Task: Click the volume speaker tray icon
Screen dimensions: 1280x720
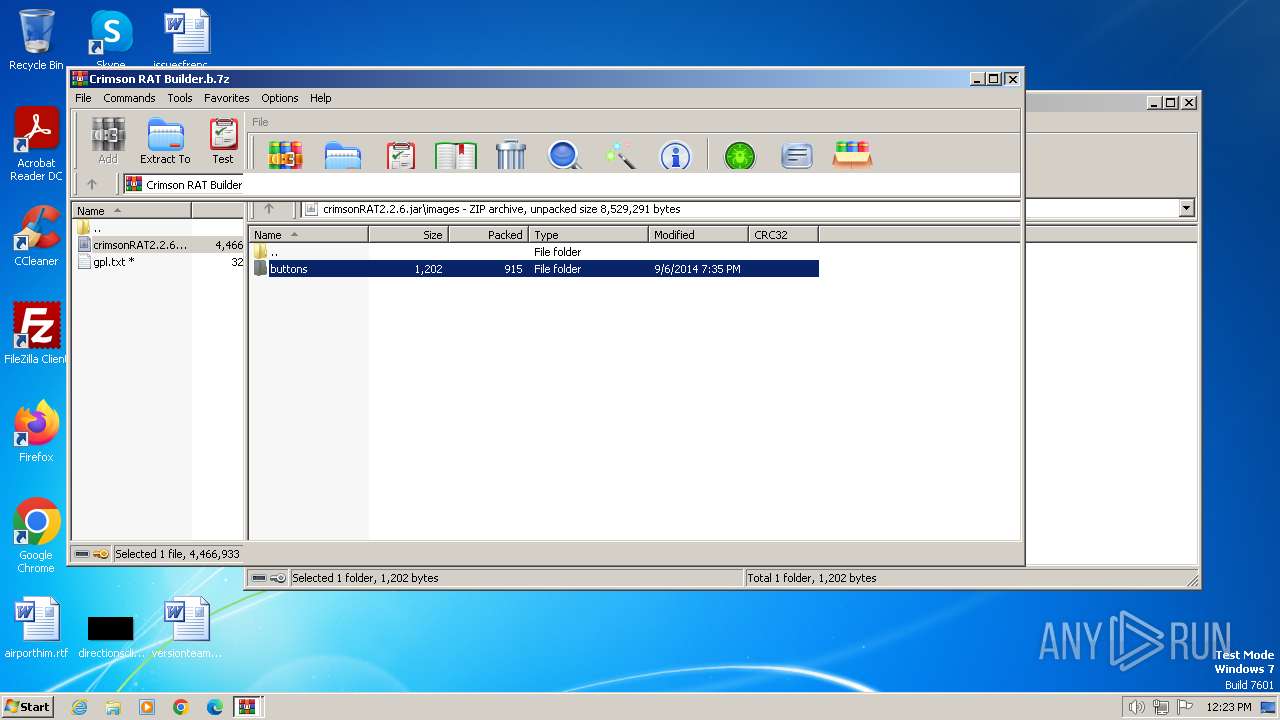Action: click(1136, 707)
